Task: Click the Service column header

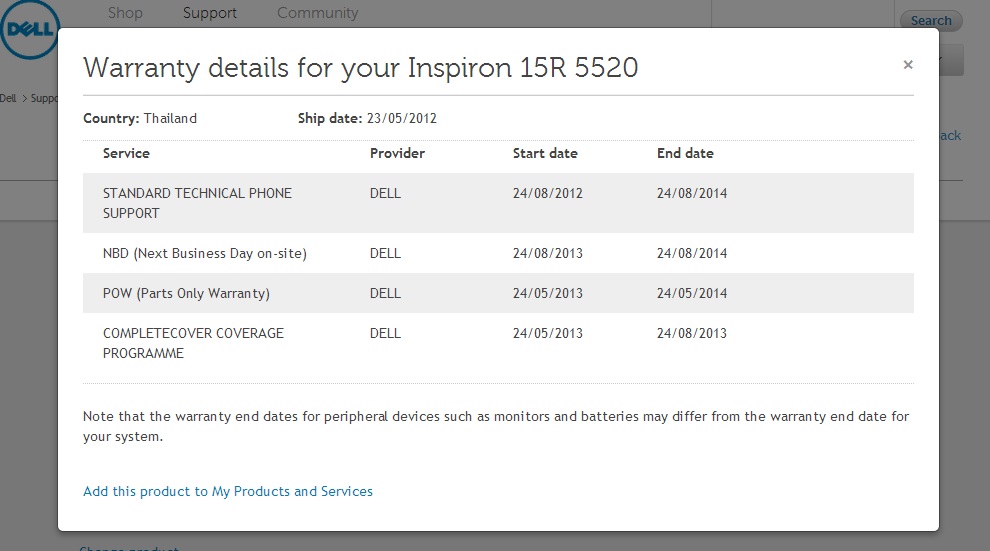Action: tap(126, 153)
